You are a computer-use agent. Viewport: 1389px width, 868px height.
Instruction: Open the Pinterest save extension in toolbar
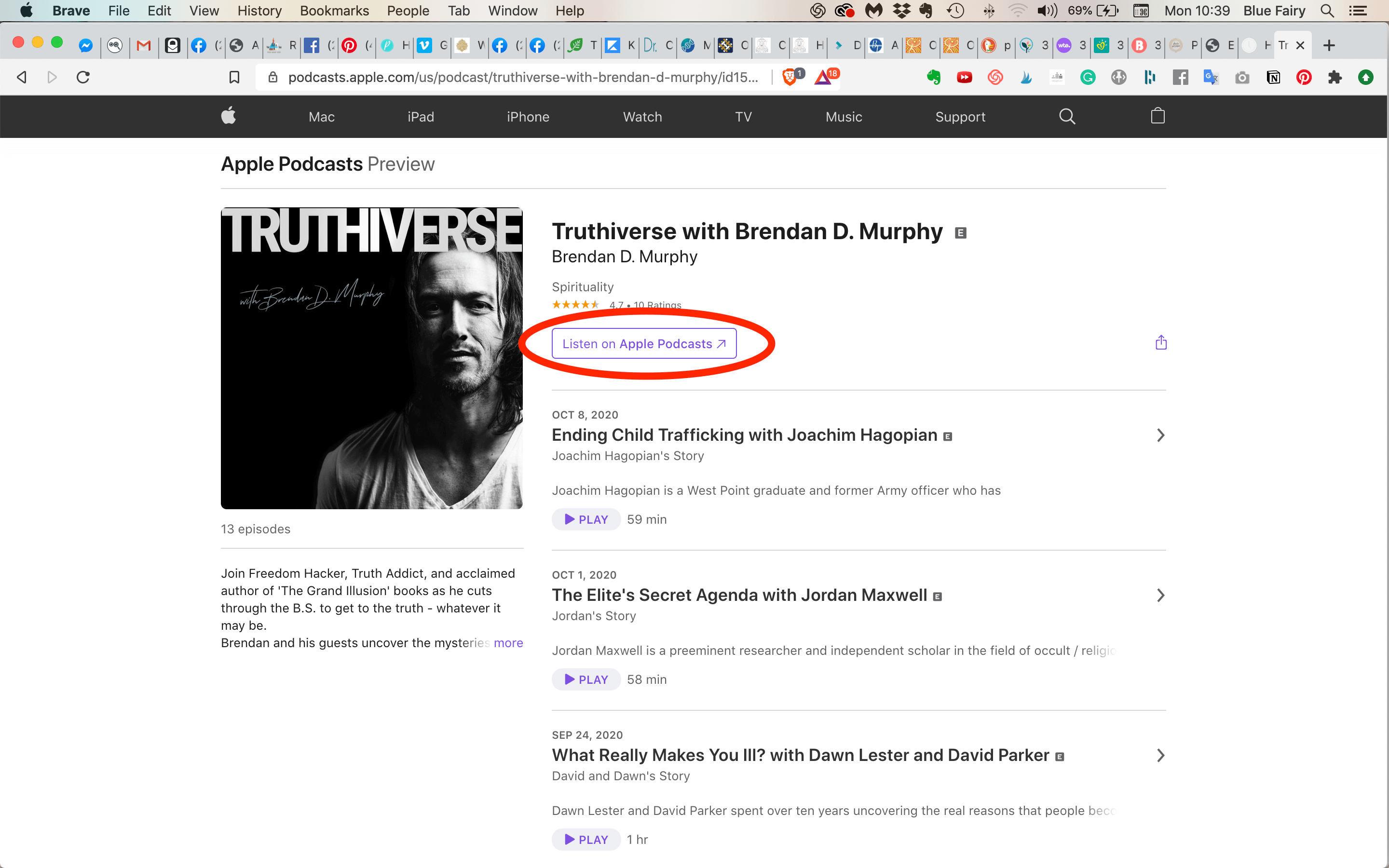coord(1304,77)
